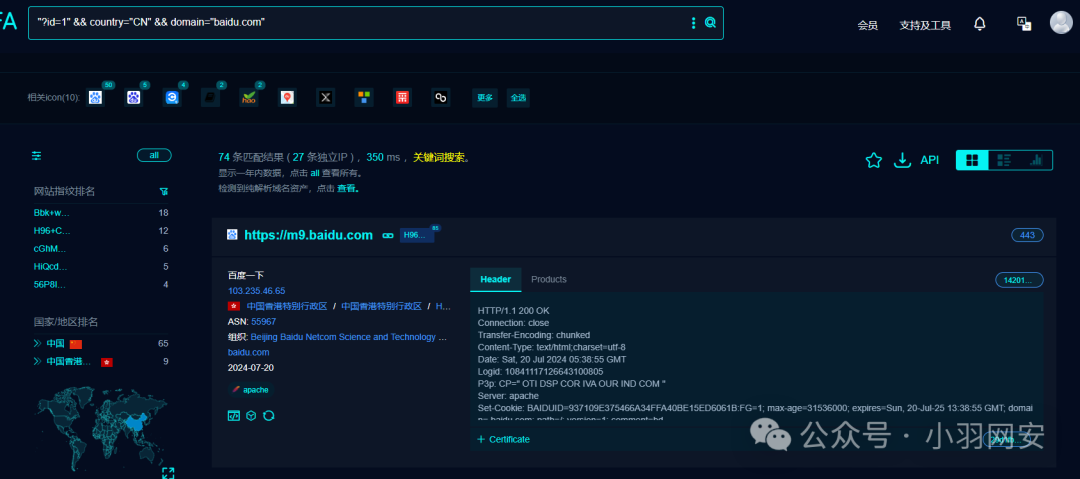Open the cube icon under apache tag
This screenshot has width=1080, height=479.
(251, 416)
